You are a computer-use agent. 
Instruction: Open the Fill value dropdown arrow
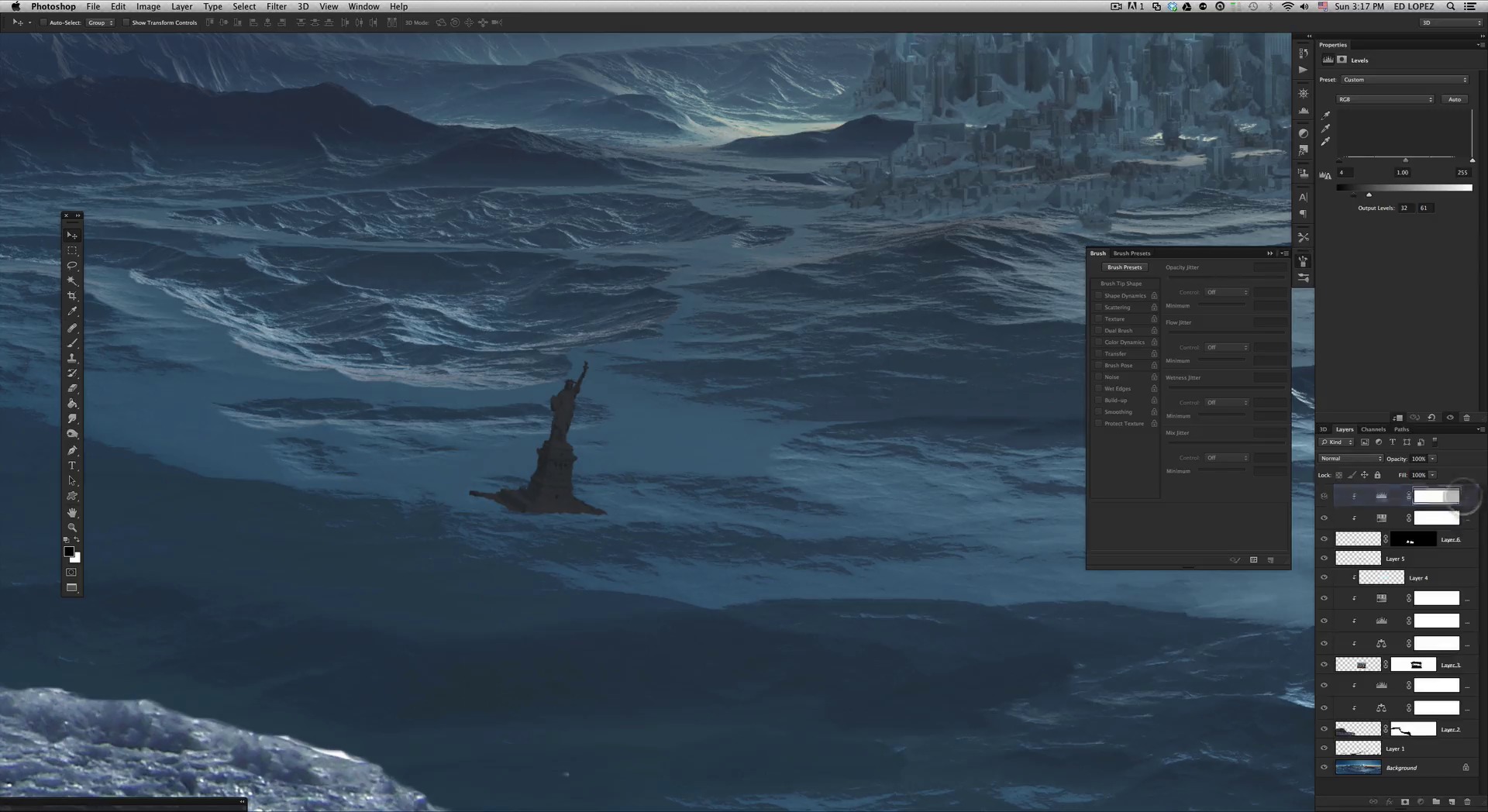(1432, 475)
